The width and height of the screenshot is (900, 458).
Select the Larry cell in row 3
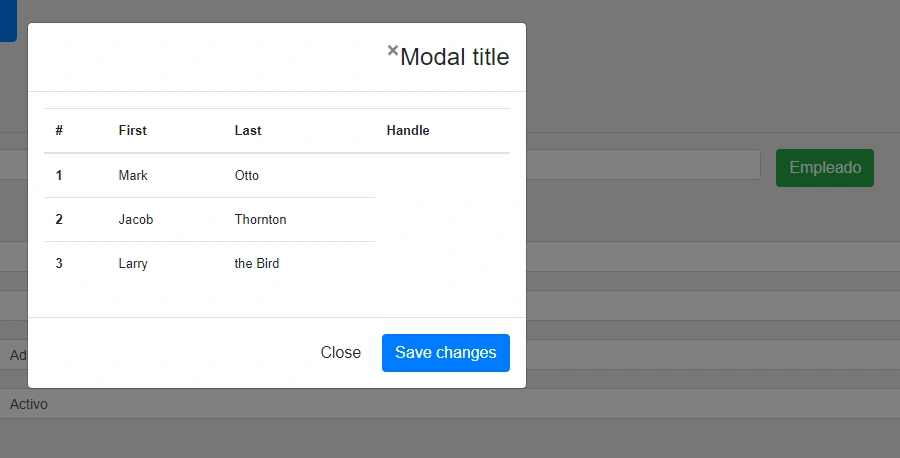click(x=133, y=263)
